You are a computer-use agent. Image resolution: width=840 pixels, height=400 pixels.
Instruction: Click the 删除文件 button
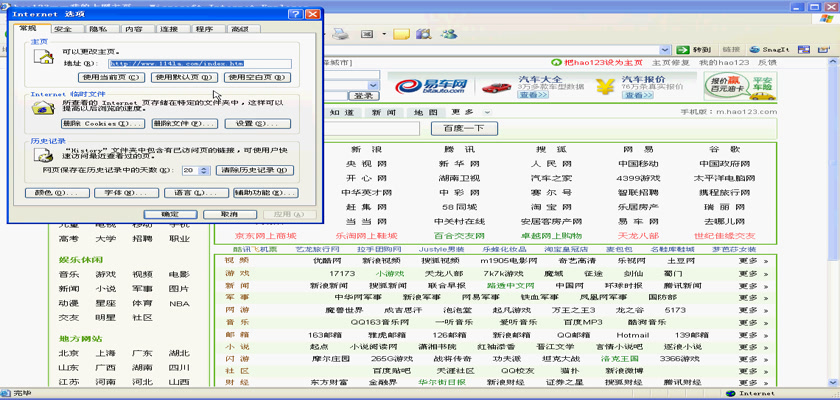tap(185, 124)
